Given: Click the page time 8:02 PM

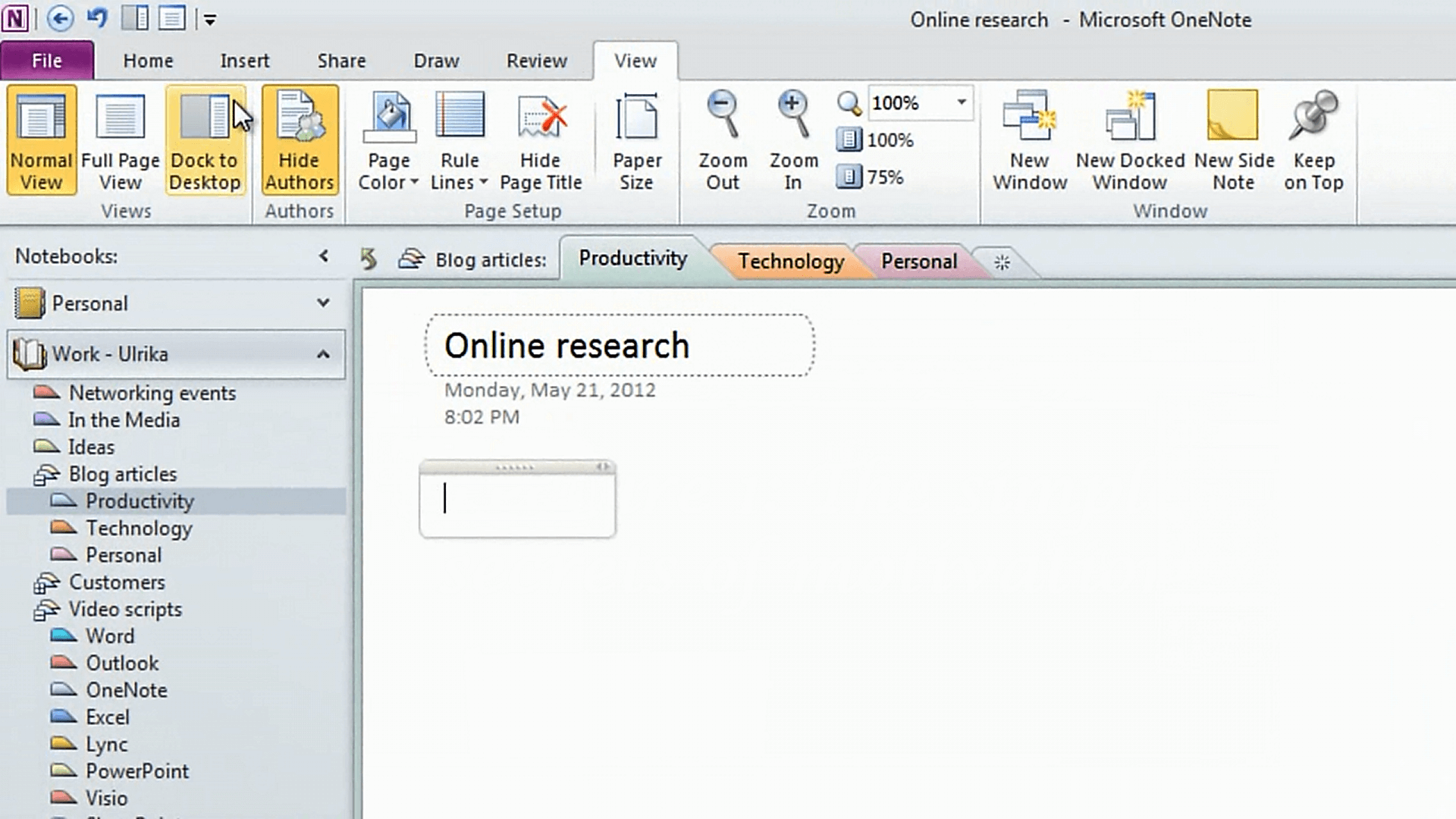Looking at the screenshot, I should pos(482,417).
